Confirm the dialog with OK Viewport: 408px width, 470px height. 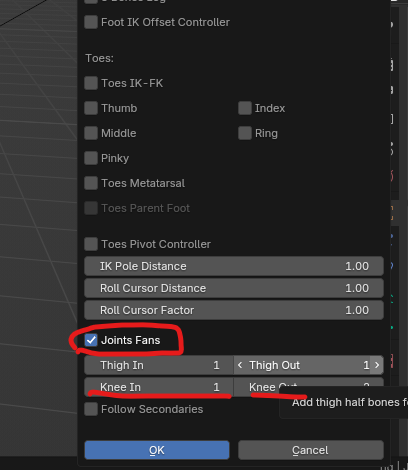pos(157,450)
